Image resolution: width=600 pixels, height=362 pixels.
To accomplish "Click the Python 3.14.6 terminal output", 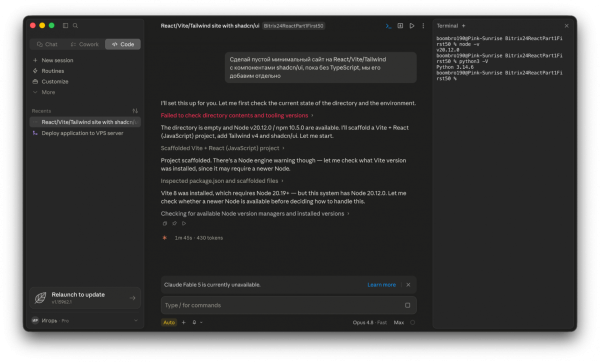I will pyautogui.click(x=455, y=67).
